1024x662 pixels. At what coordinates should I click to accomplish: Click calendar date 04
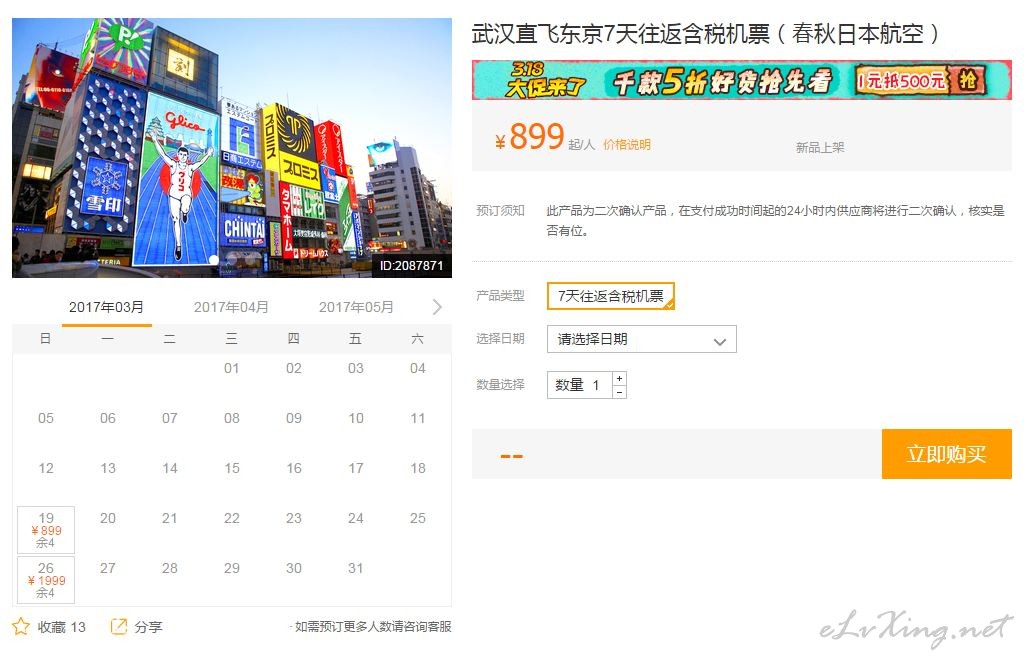pos(418,368)
